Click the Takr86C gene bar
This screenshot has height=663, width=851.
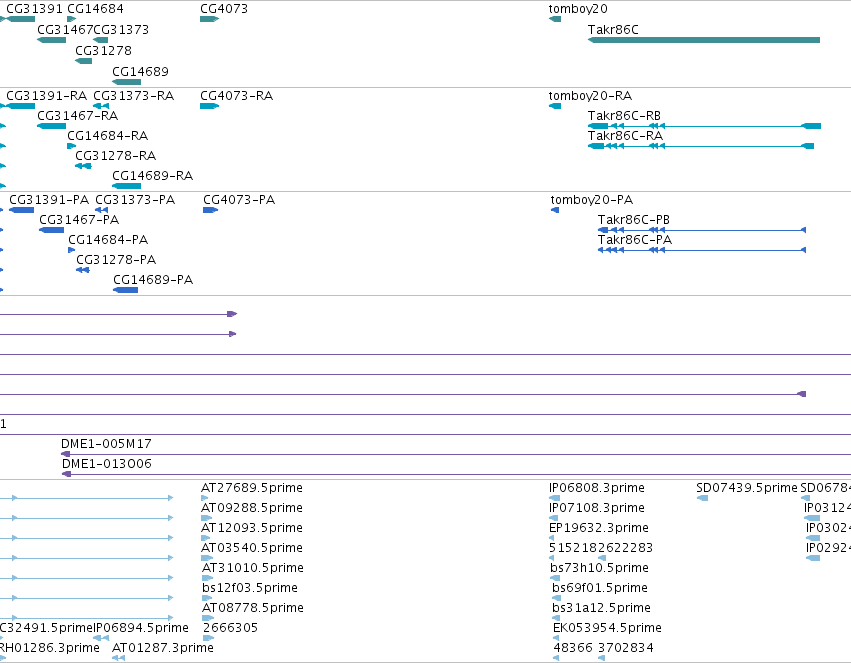coord(704,40)
